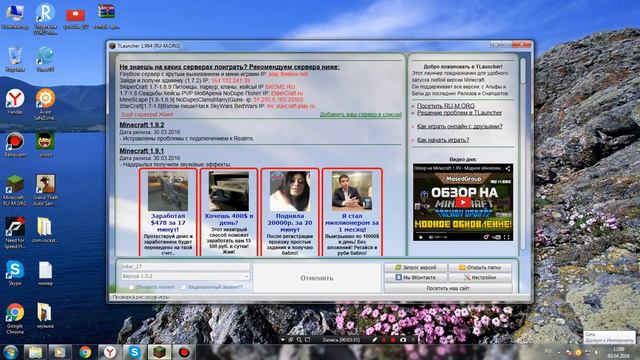Open the Bandicam desktop shortcut
The width and height of the screenshot is (640, 360).
(x=15, y=145)
